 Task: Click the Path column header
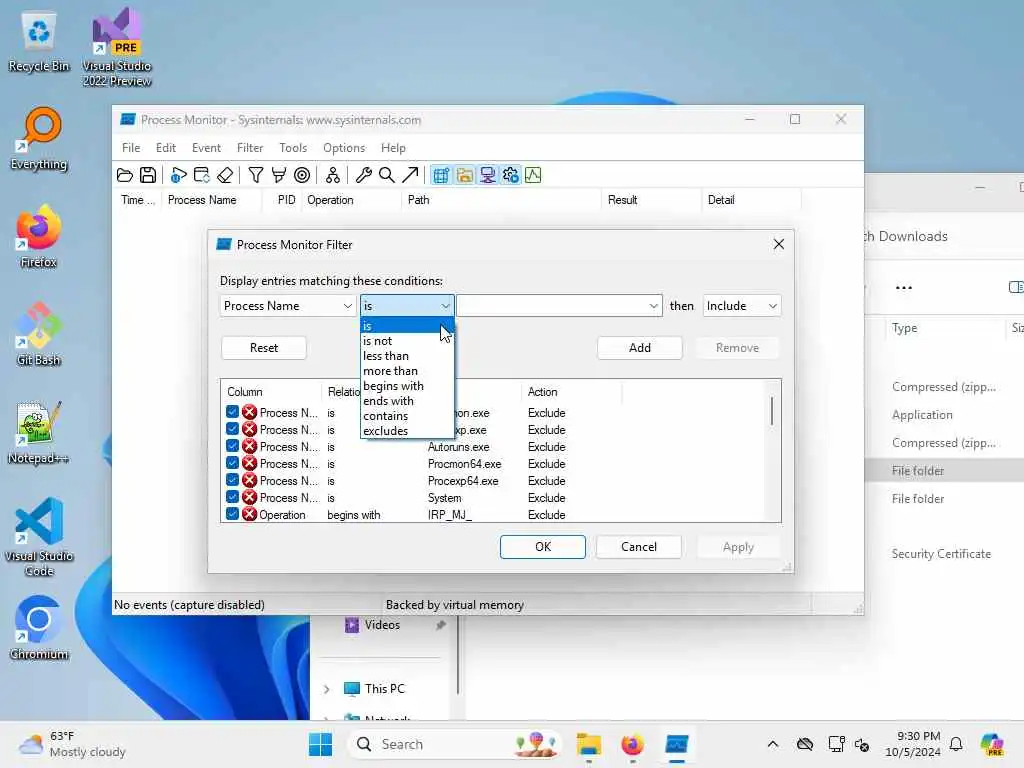click(500, 200)
